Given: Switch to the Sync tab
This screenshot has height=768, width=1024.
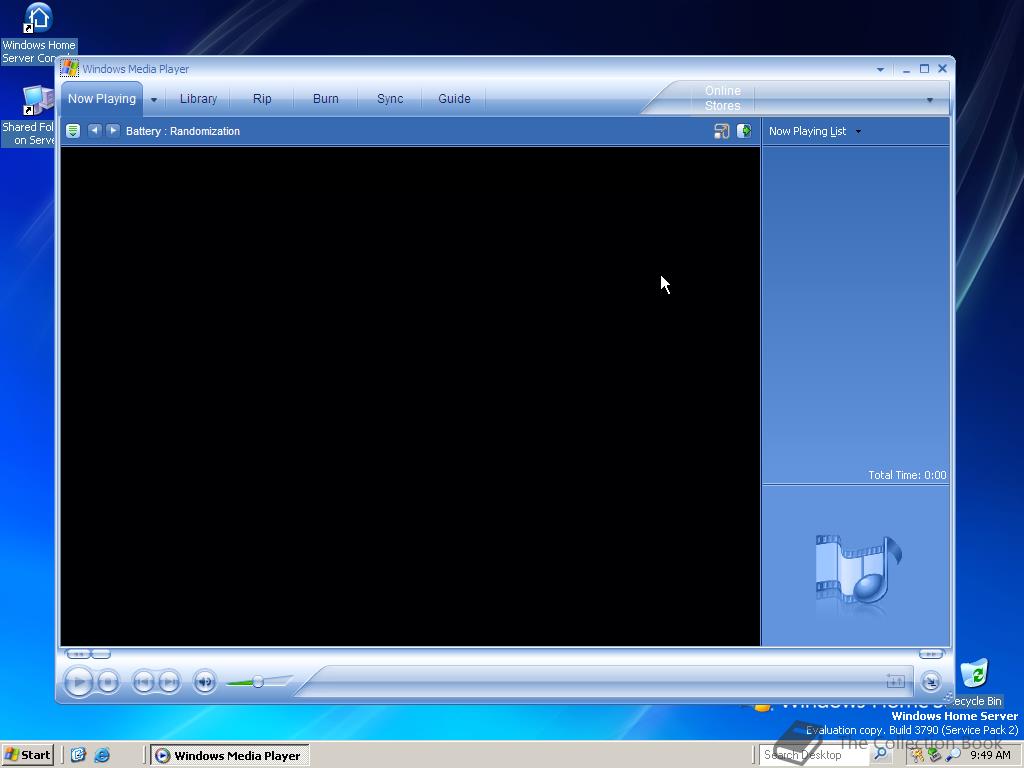Looking at the screenshot, I should [x=390, y=99].
